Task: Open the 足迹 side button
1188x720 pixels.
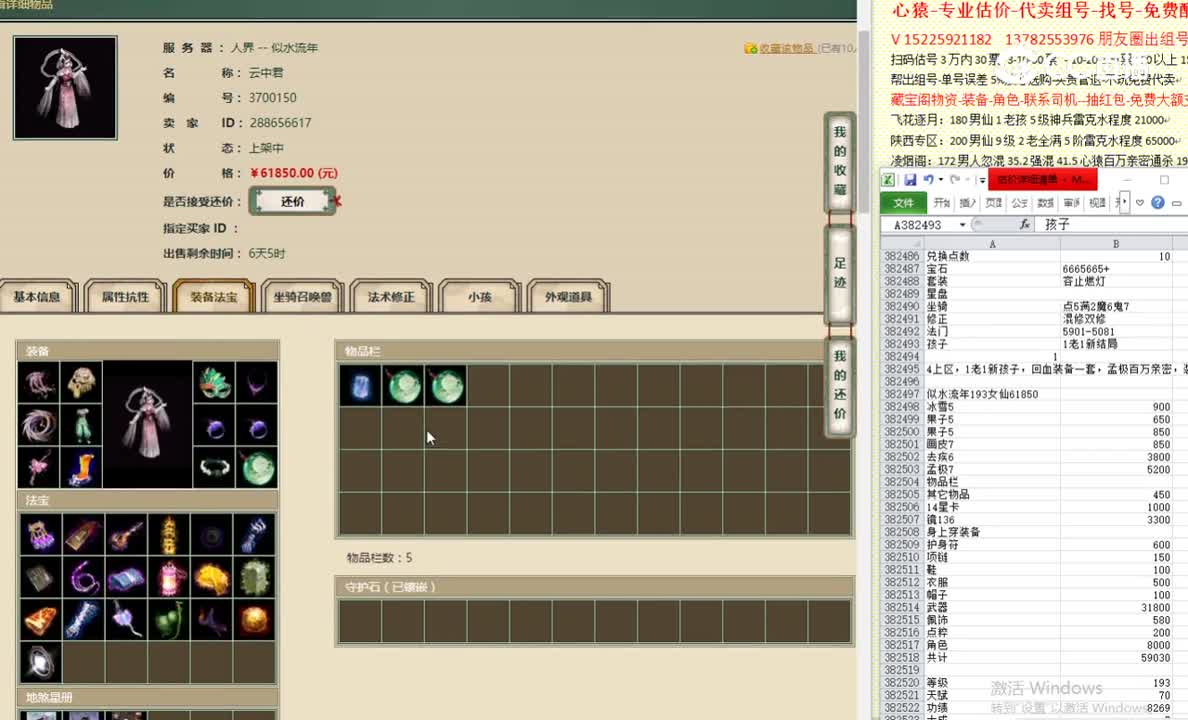Action: (839, 274)
